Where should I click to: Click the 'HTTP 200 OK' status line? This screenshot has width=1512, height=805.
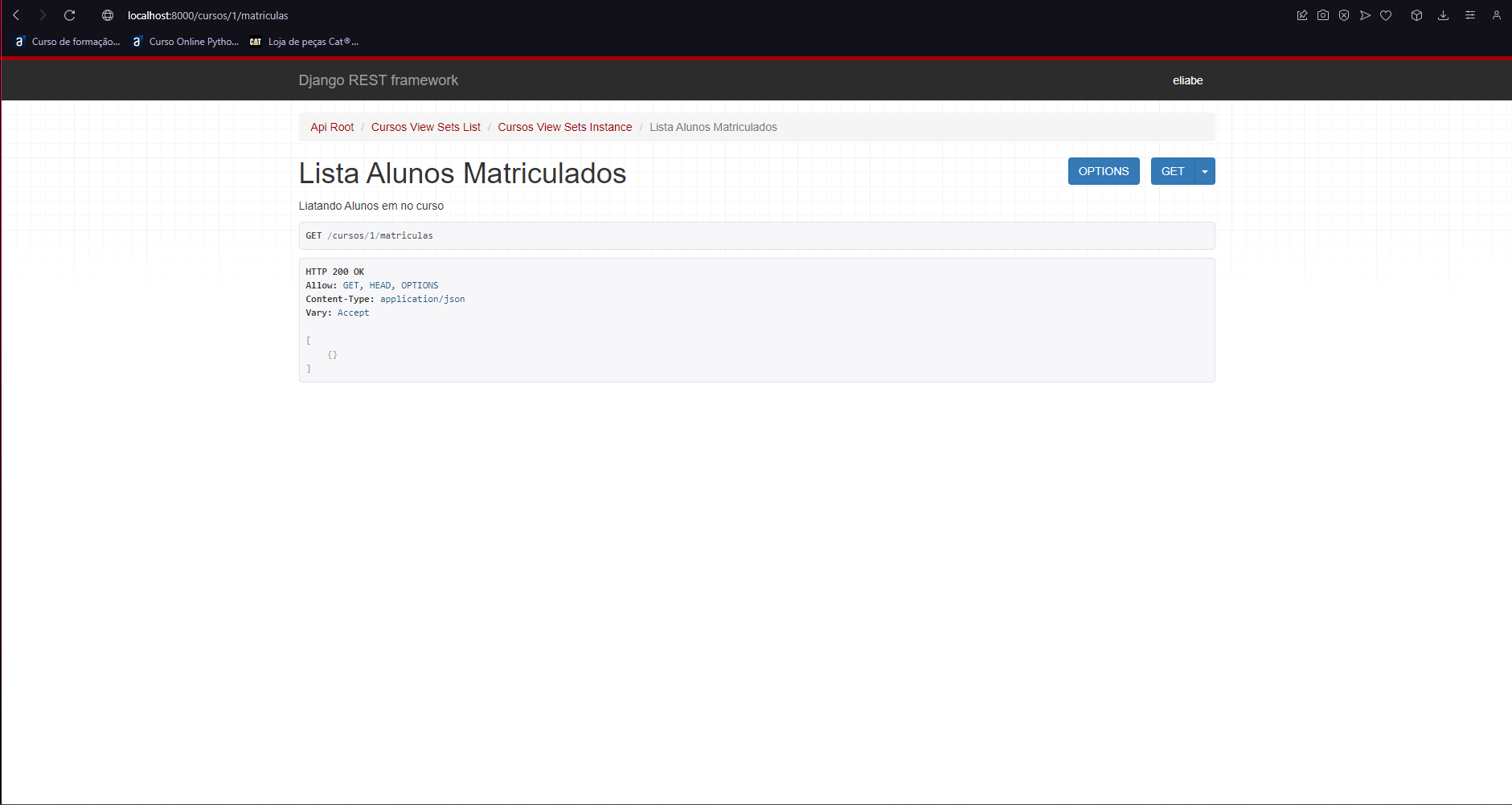[x=335, y=272]
